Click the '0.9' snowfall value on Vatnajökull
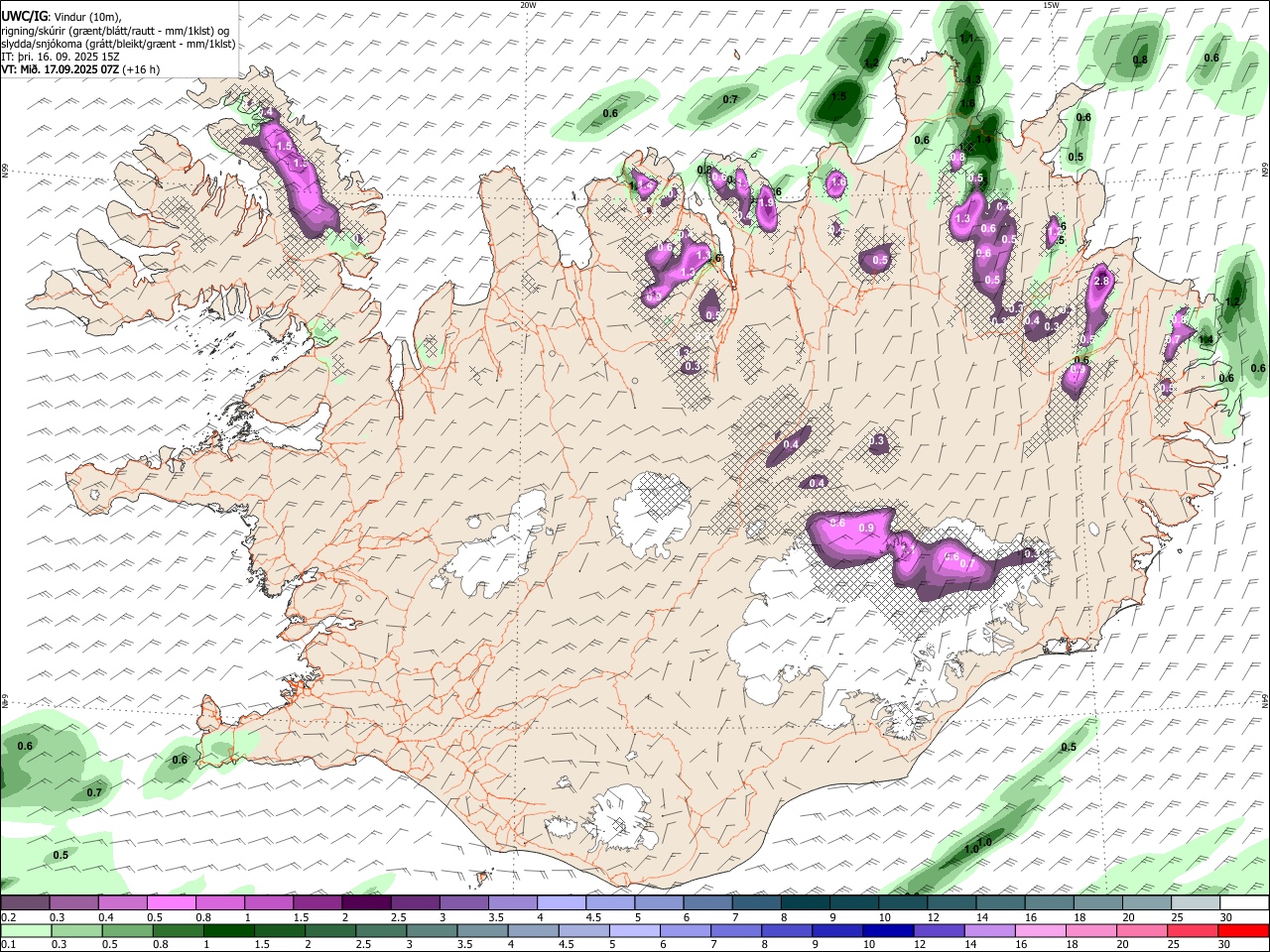1270x952 pixels. (x=866, y=528)
